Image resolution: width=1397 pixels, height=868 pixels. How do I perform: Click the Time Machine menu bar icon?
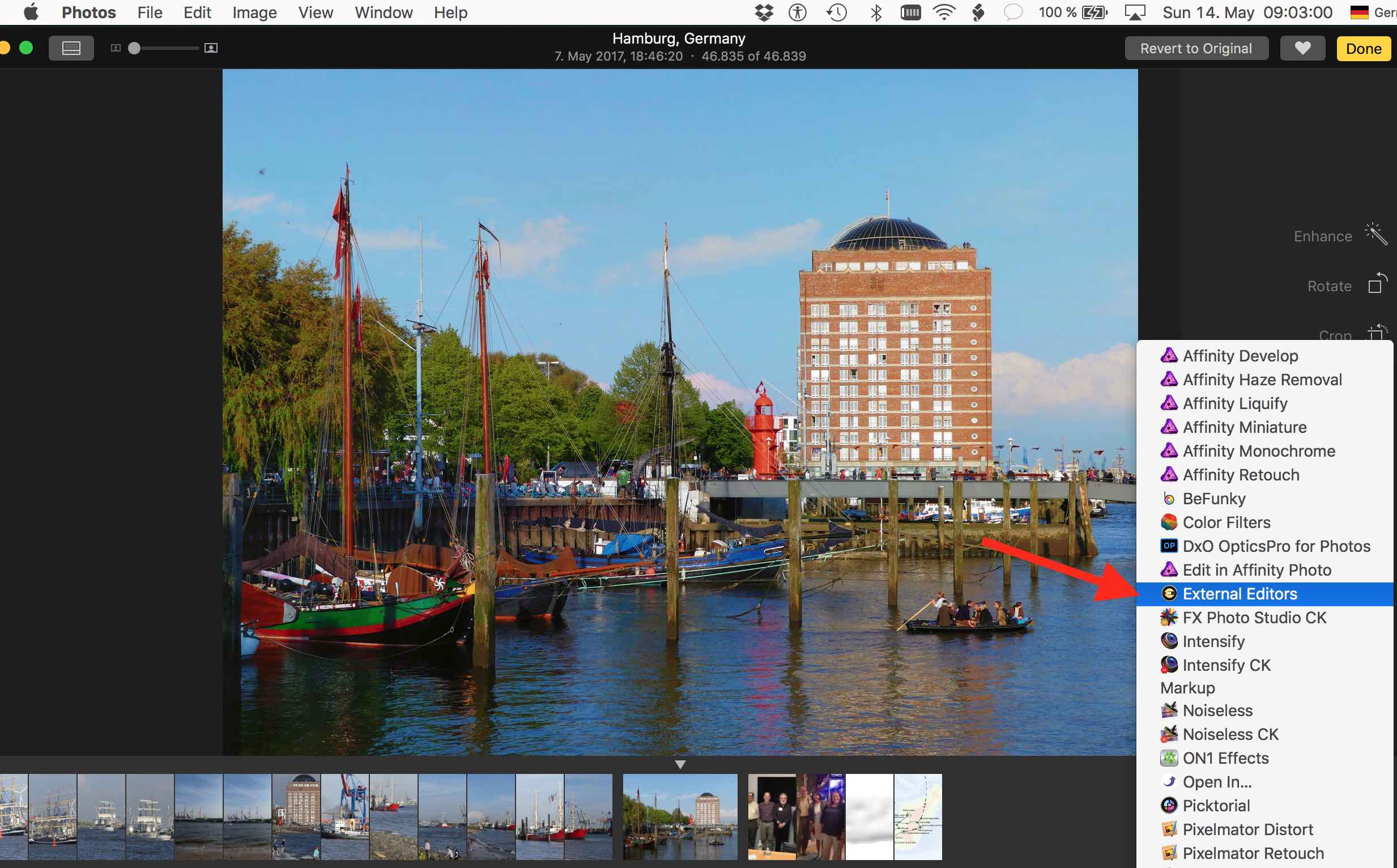coord(837,12)
